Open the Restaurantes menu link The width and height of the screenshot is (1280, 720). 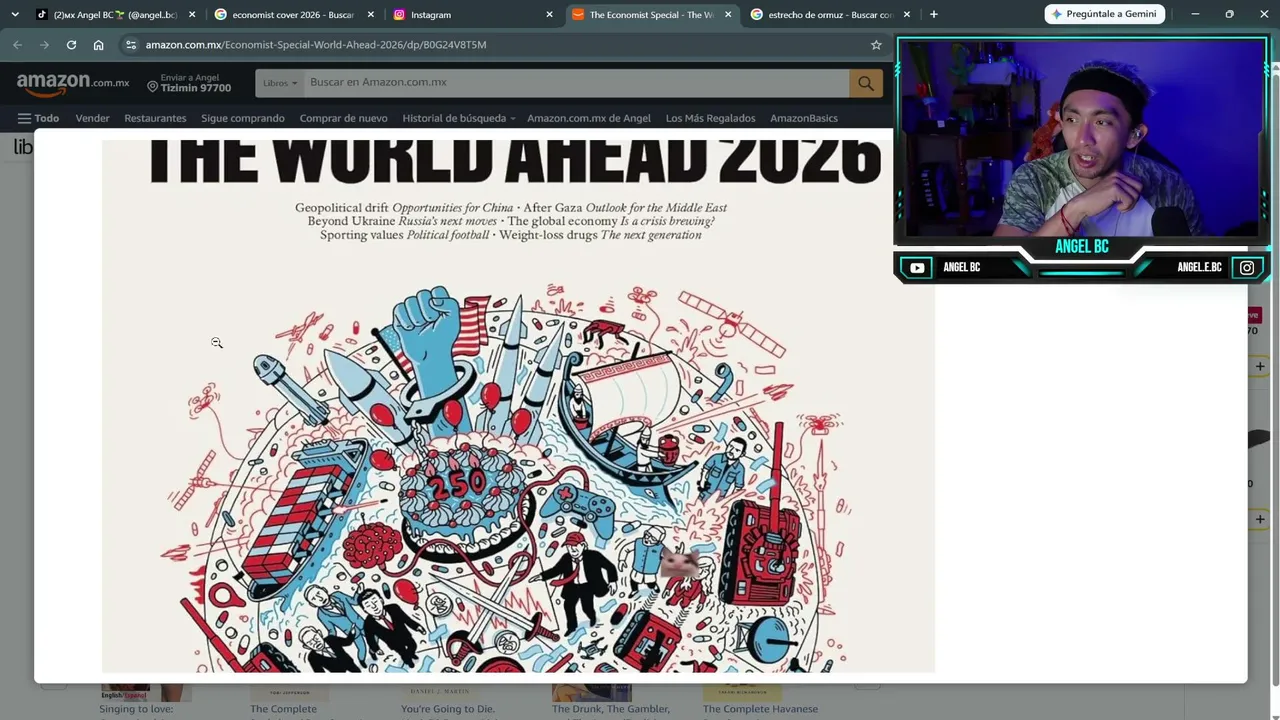coord(155,118)
